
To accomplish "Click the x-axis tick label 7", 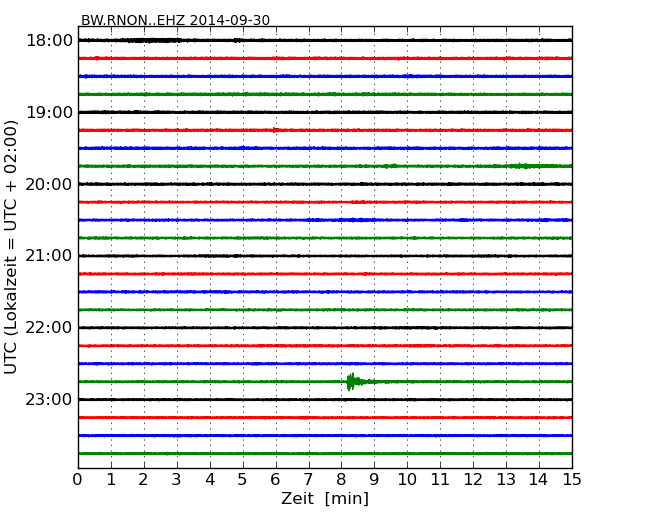I will (308, 480).
